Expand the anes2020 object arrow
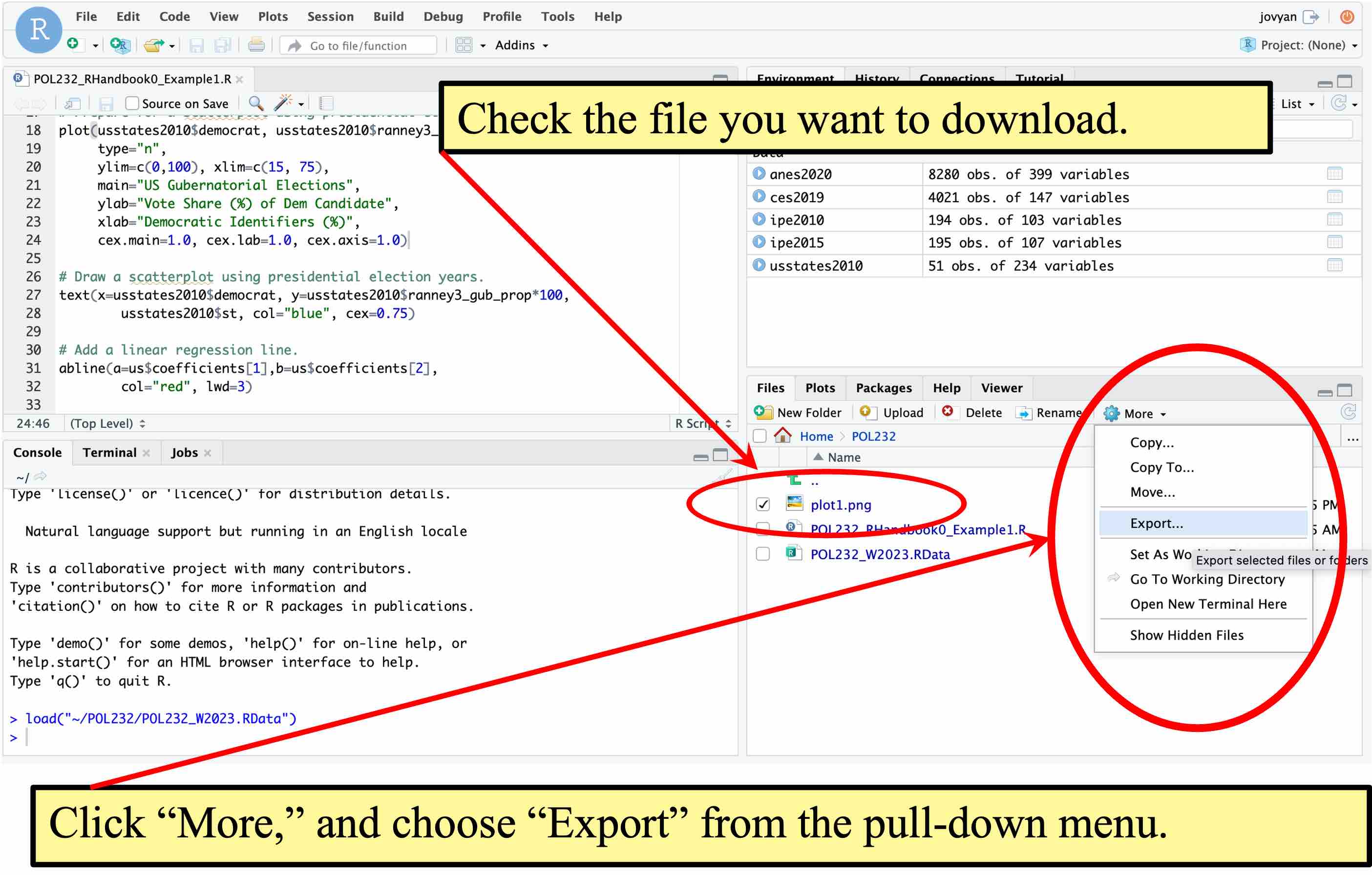 759,173
